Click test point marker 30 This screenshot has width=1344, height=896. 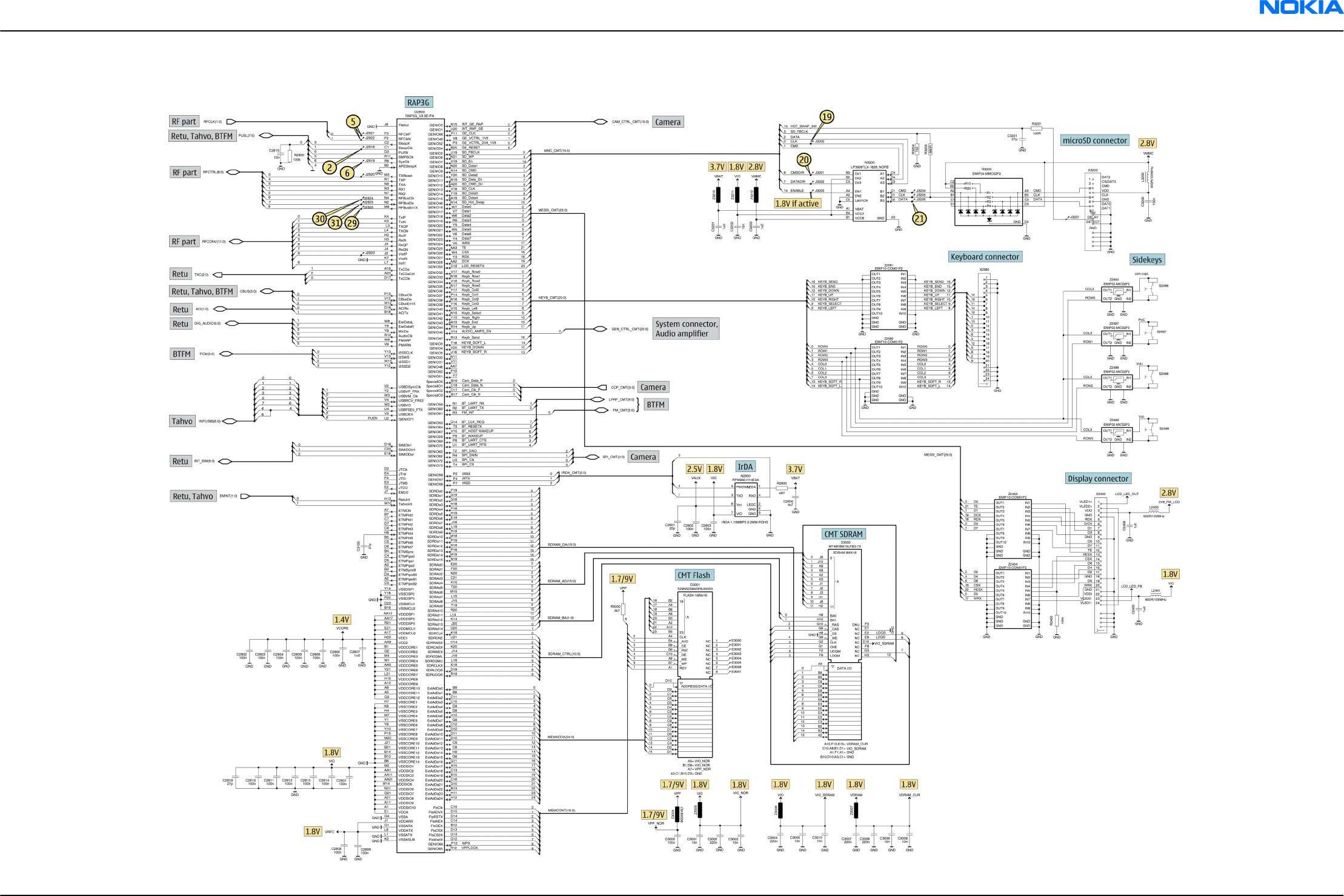(x=319, y=219)
